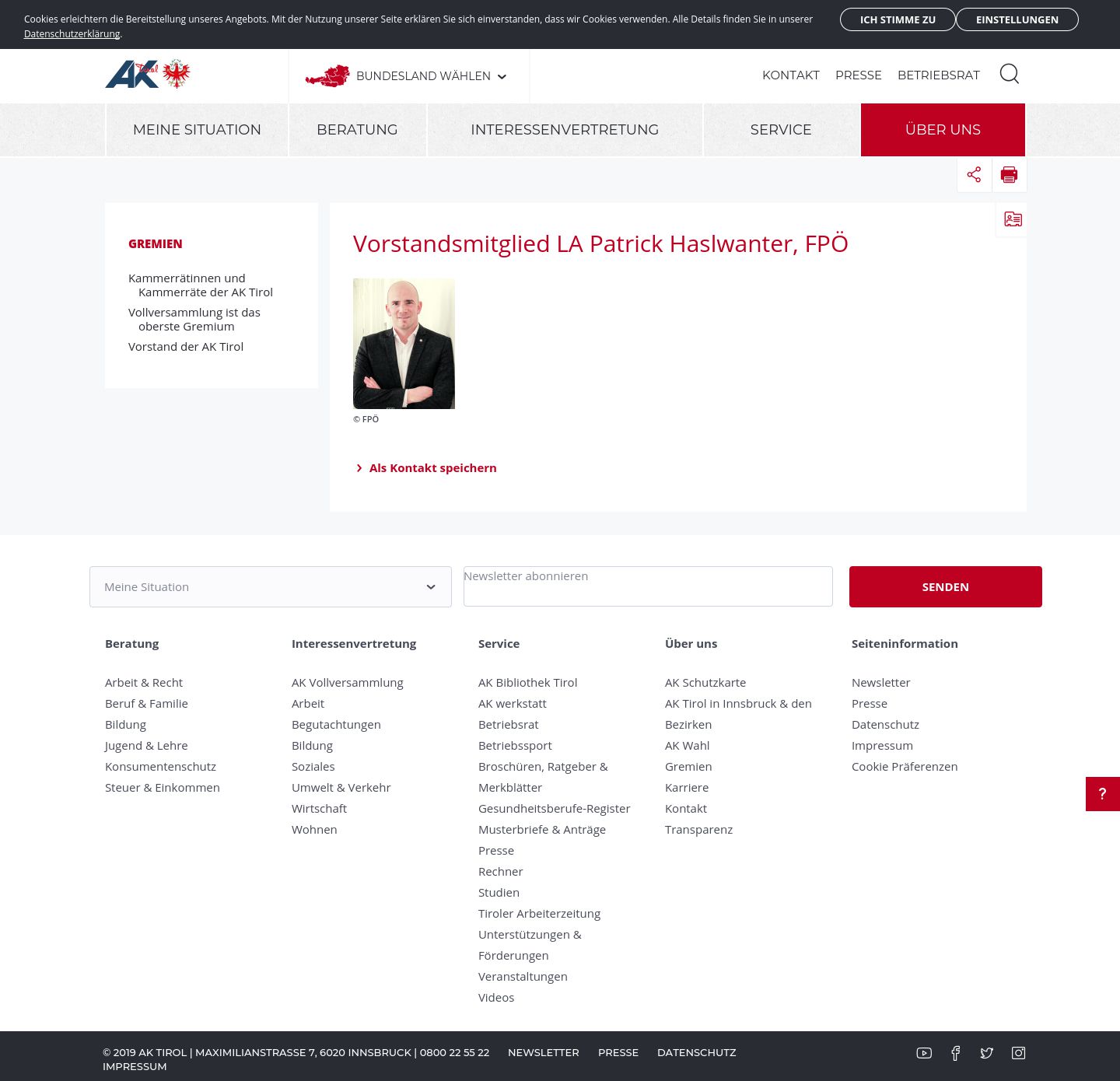The image size is (1120, 1081).
Task: Follow the Datenschutzerklärung link in cookie banner
Action: click(72, 33)
